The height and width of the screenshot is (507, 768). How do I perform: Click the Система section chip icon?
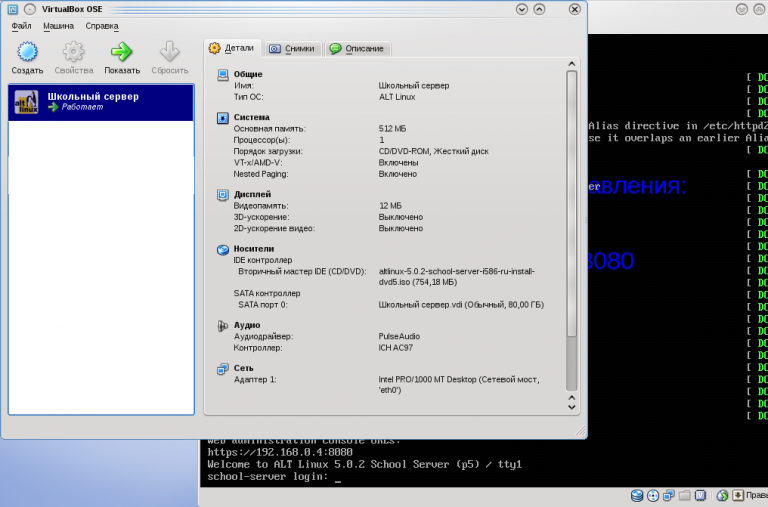point(223,118)
